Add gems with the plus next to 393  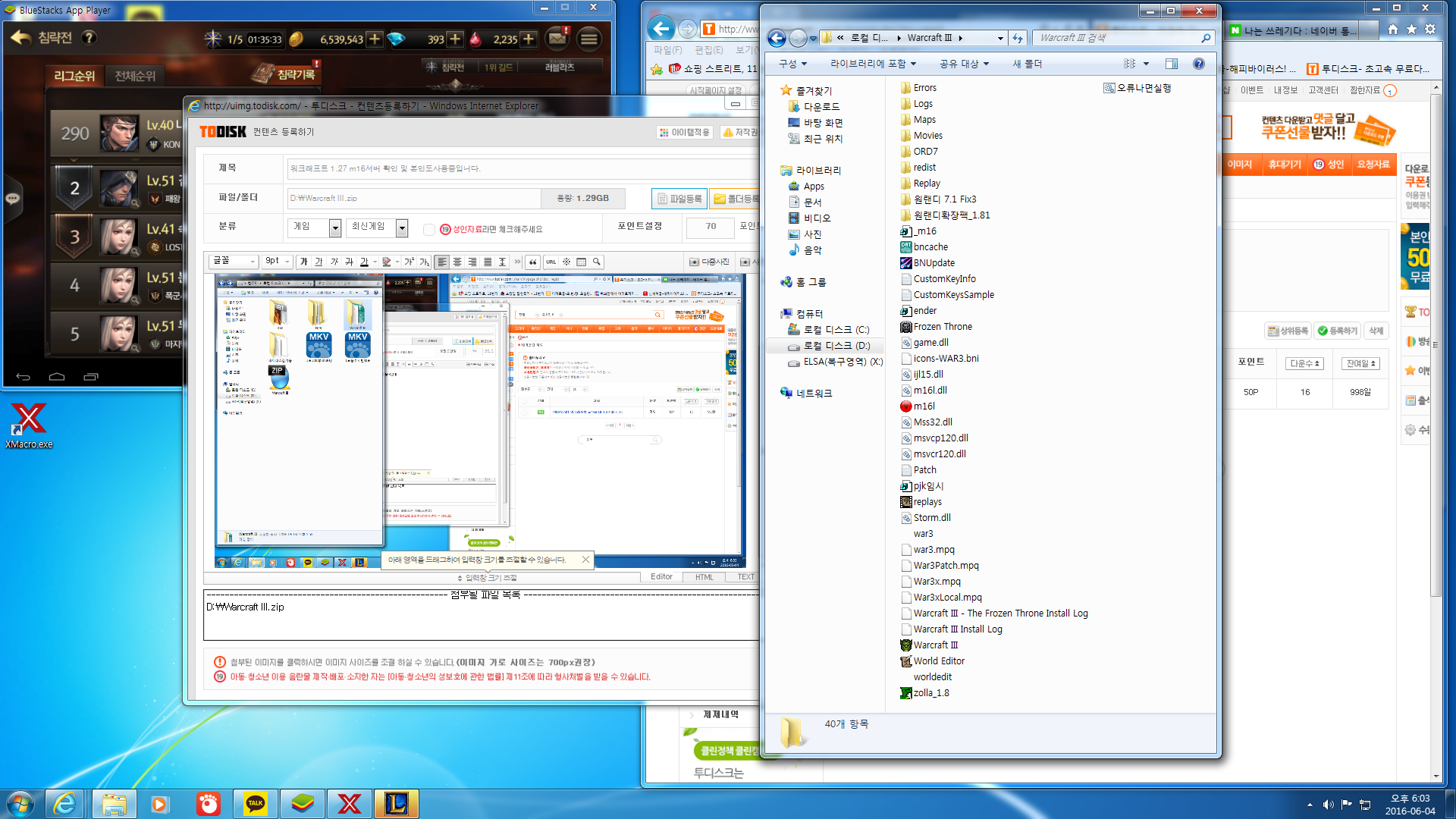[455, 39]
